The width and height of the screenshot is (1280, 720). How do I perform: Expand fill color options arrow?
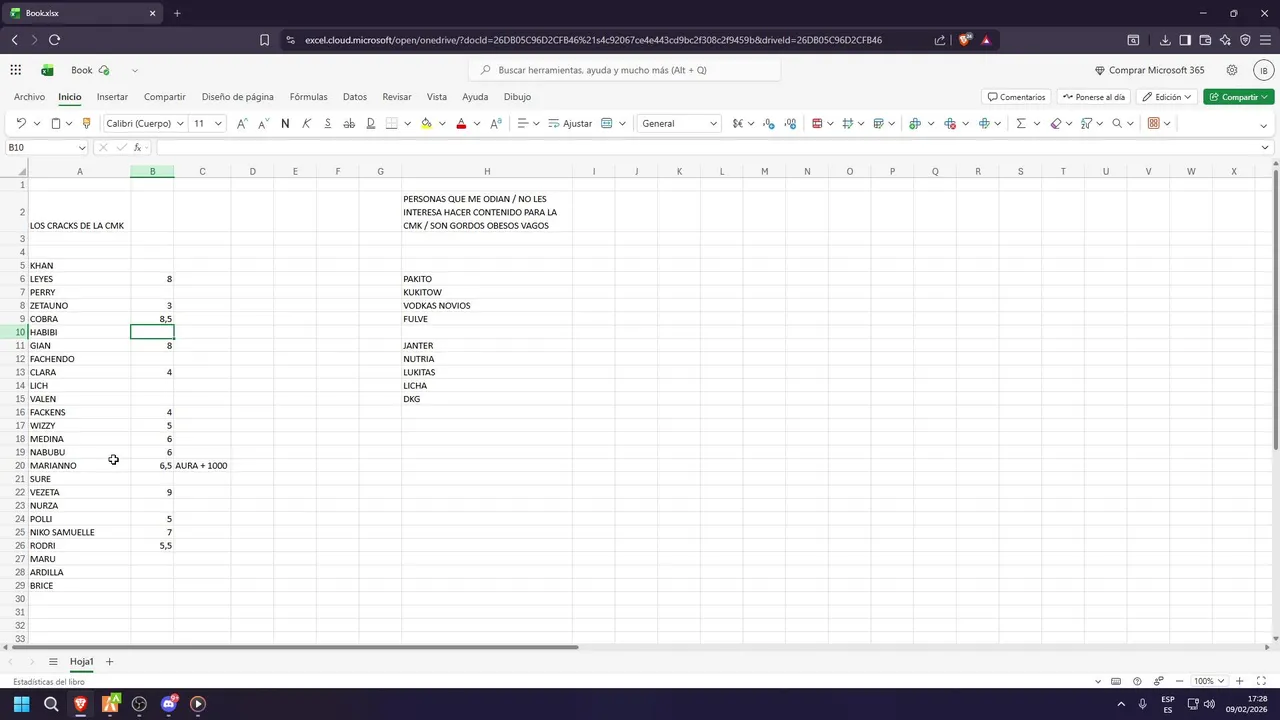tap(441, 123)
